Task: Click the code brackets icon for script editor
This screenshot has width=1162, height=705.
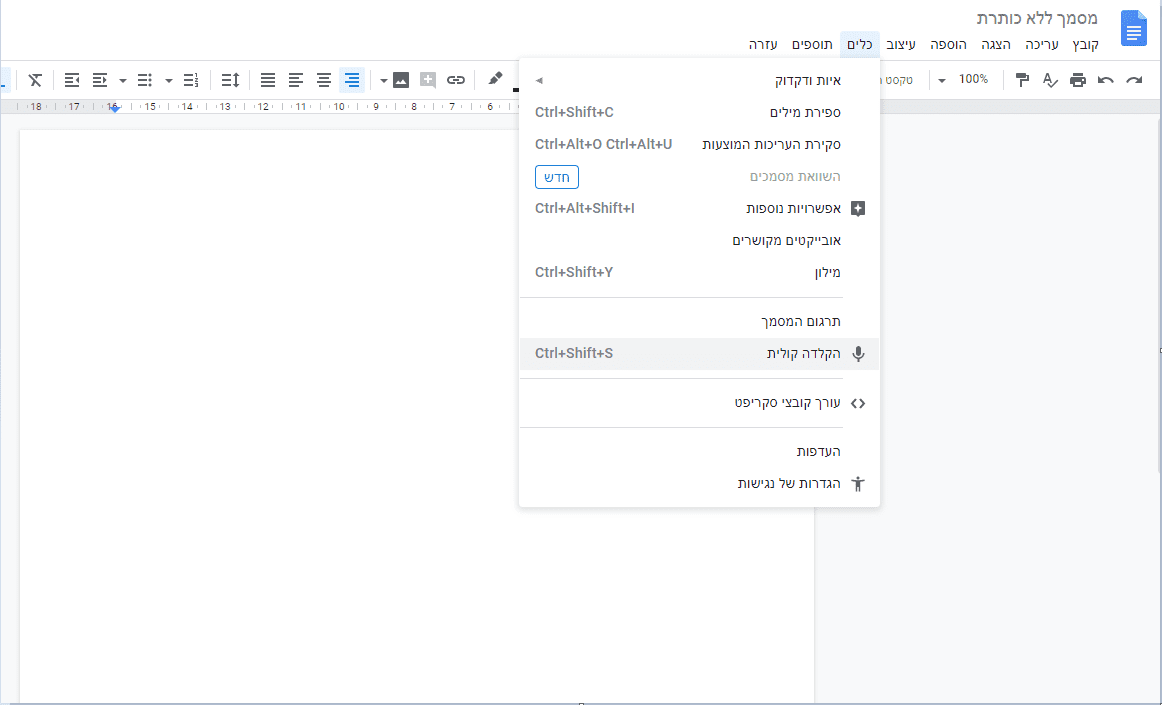Action: click(x=858, y=403)
